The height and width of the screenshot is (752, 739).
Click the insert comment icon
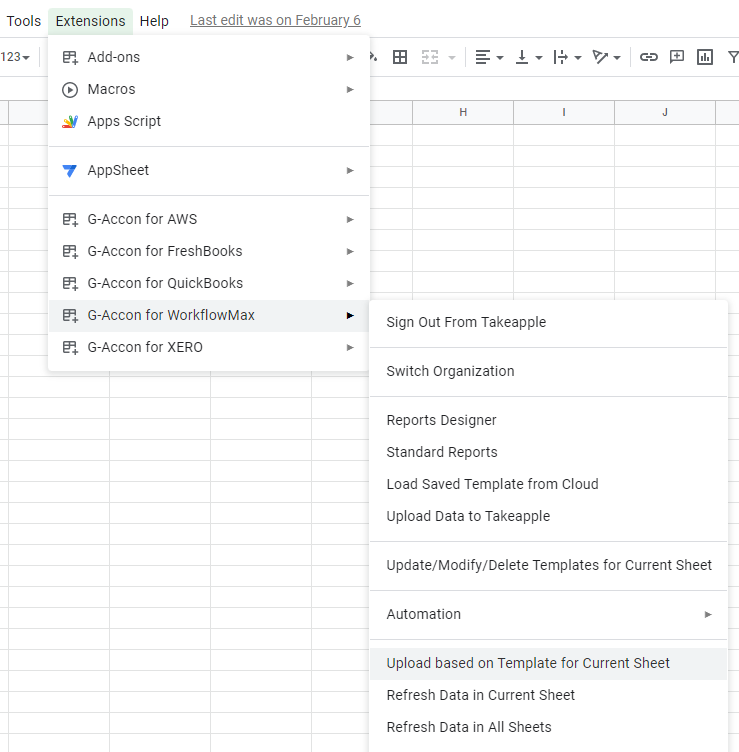(x=677, y=57)
